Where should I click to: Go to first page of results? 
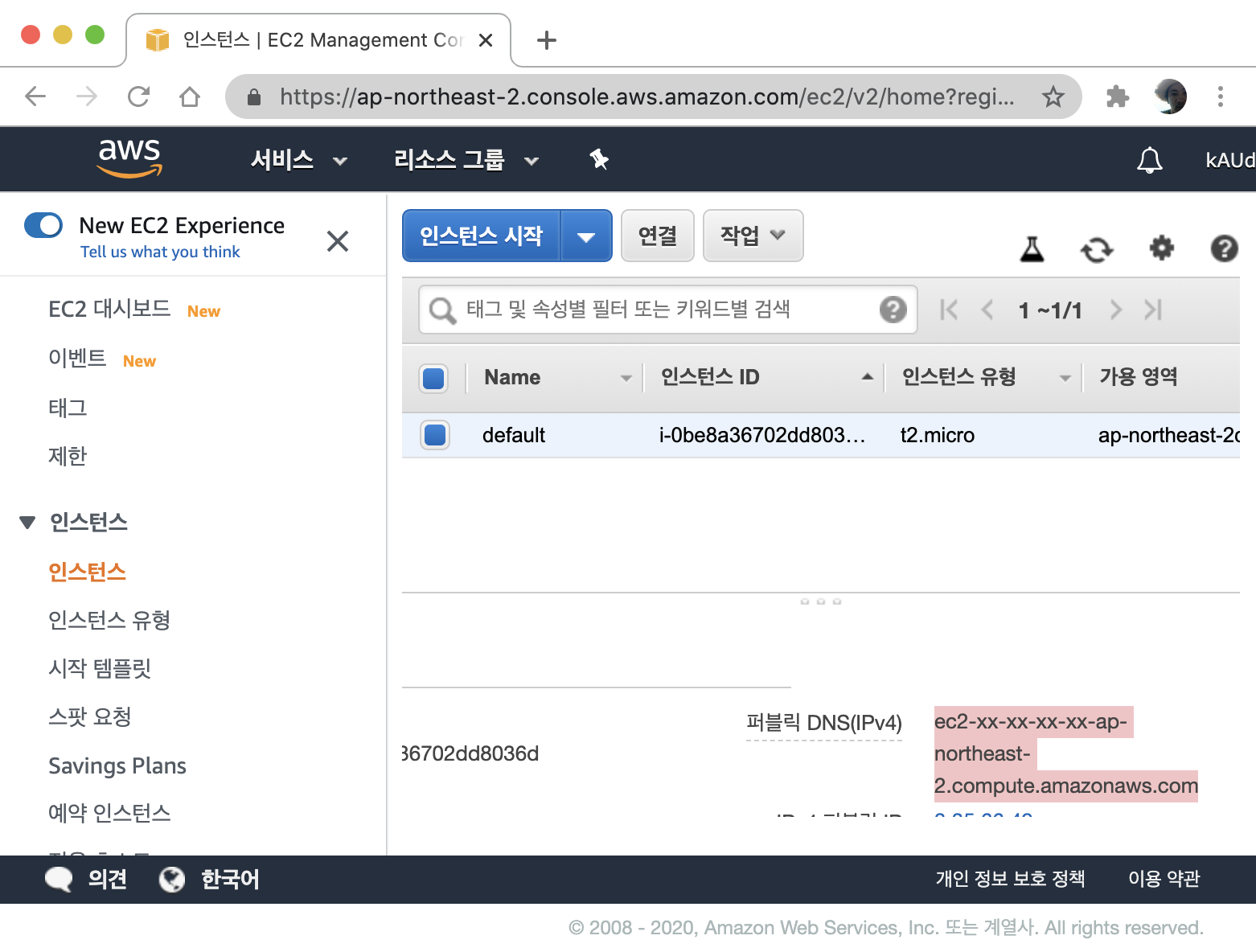click(x=949, y=310)
